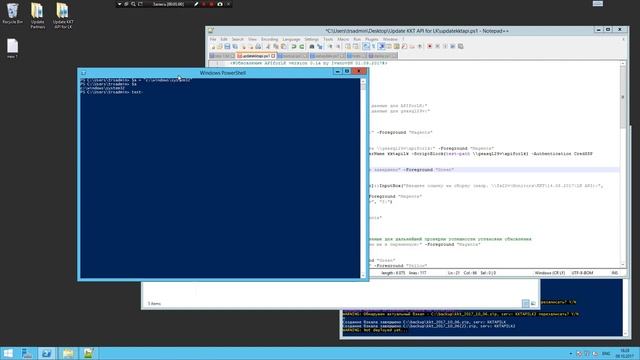Click the Copy icon in Notepad++ toolbar
This screenshot has width=640, height=360.
tap(276, 47)
